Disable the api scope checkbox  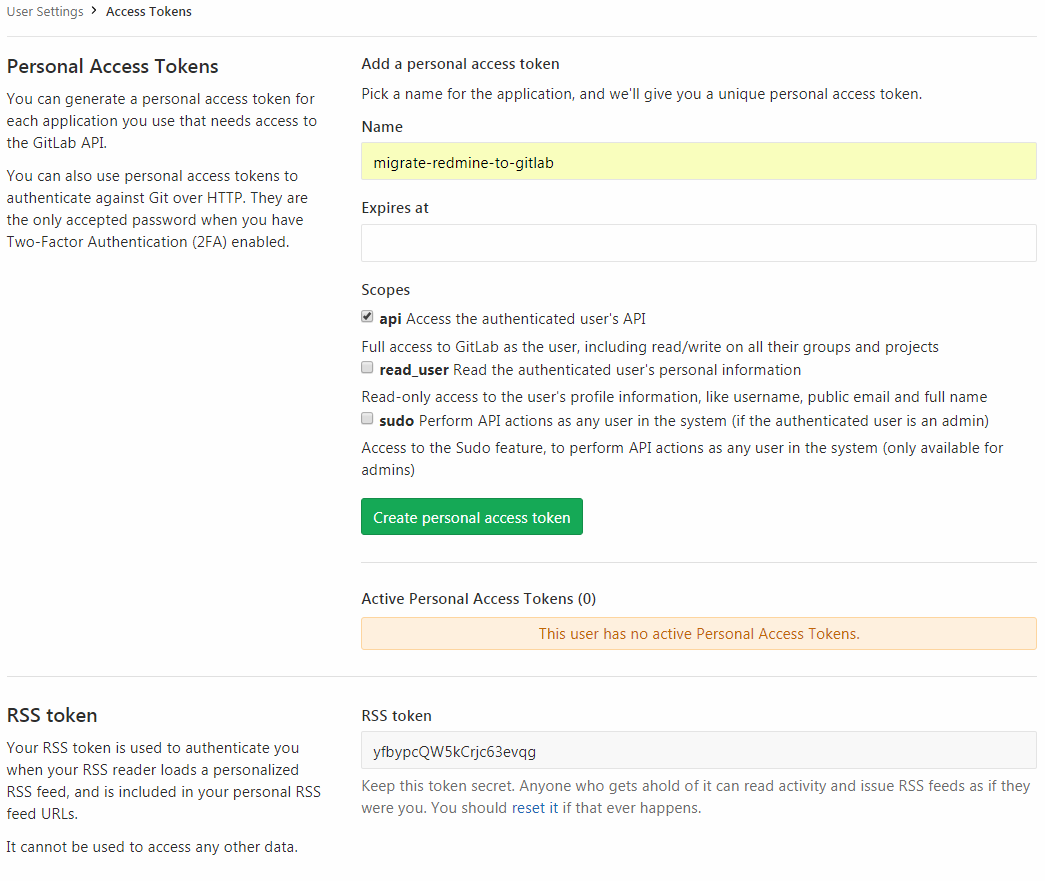(367, 315)
